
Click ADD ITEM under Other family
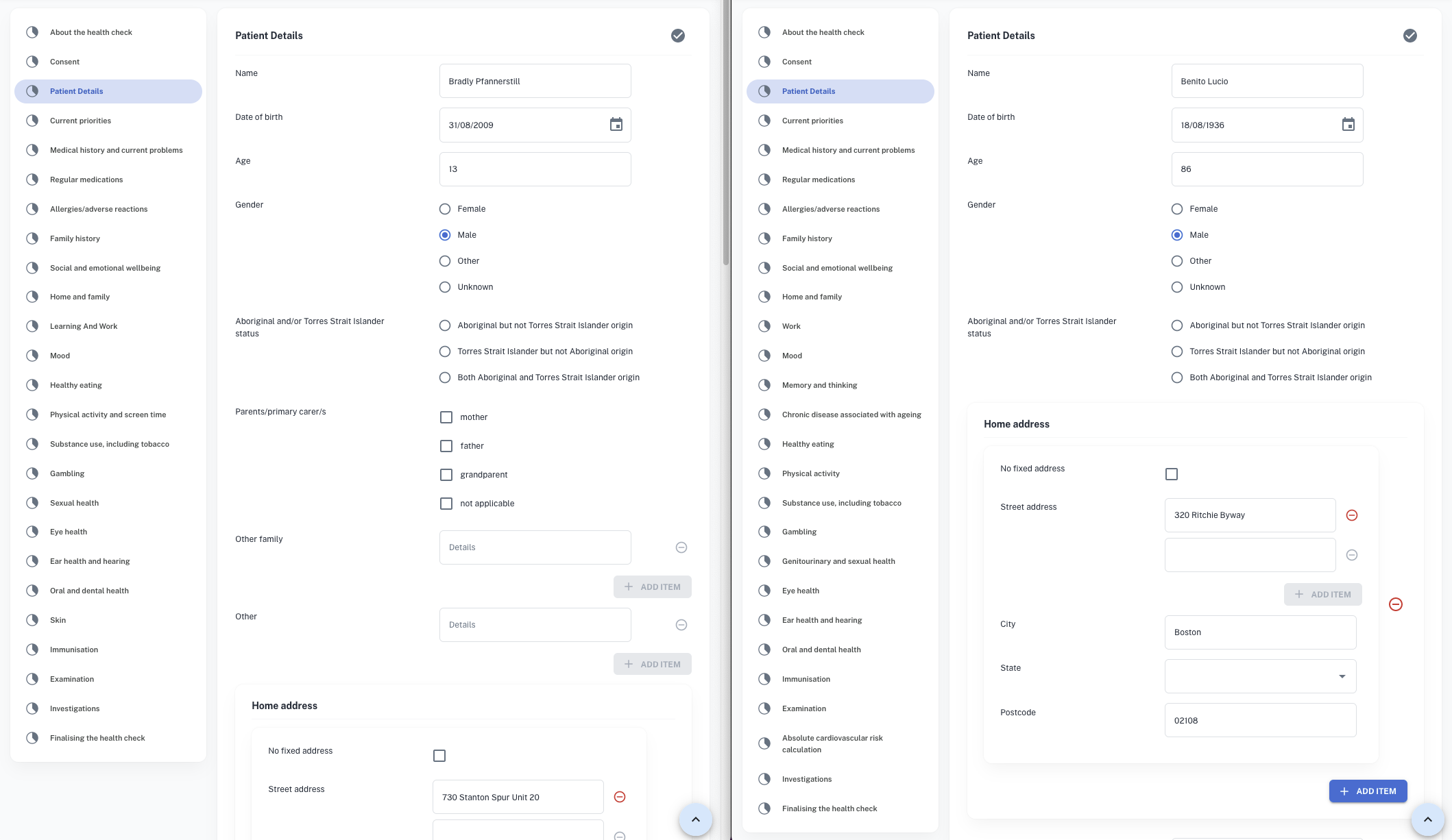click(x=652, y=587)
